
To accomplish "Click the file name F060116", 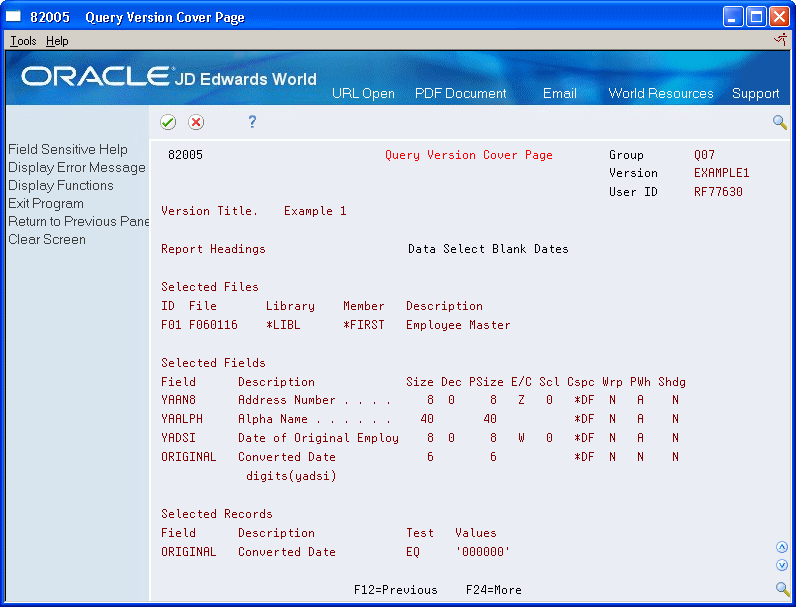I will tap(213, 325).
